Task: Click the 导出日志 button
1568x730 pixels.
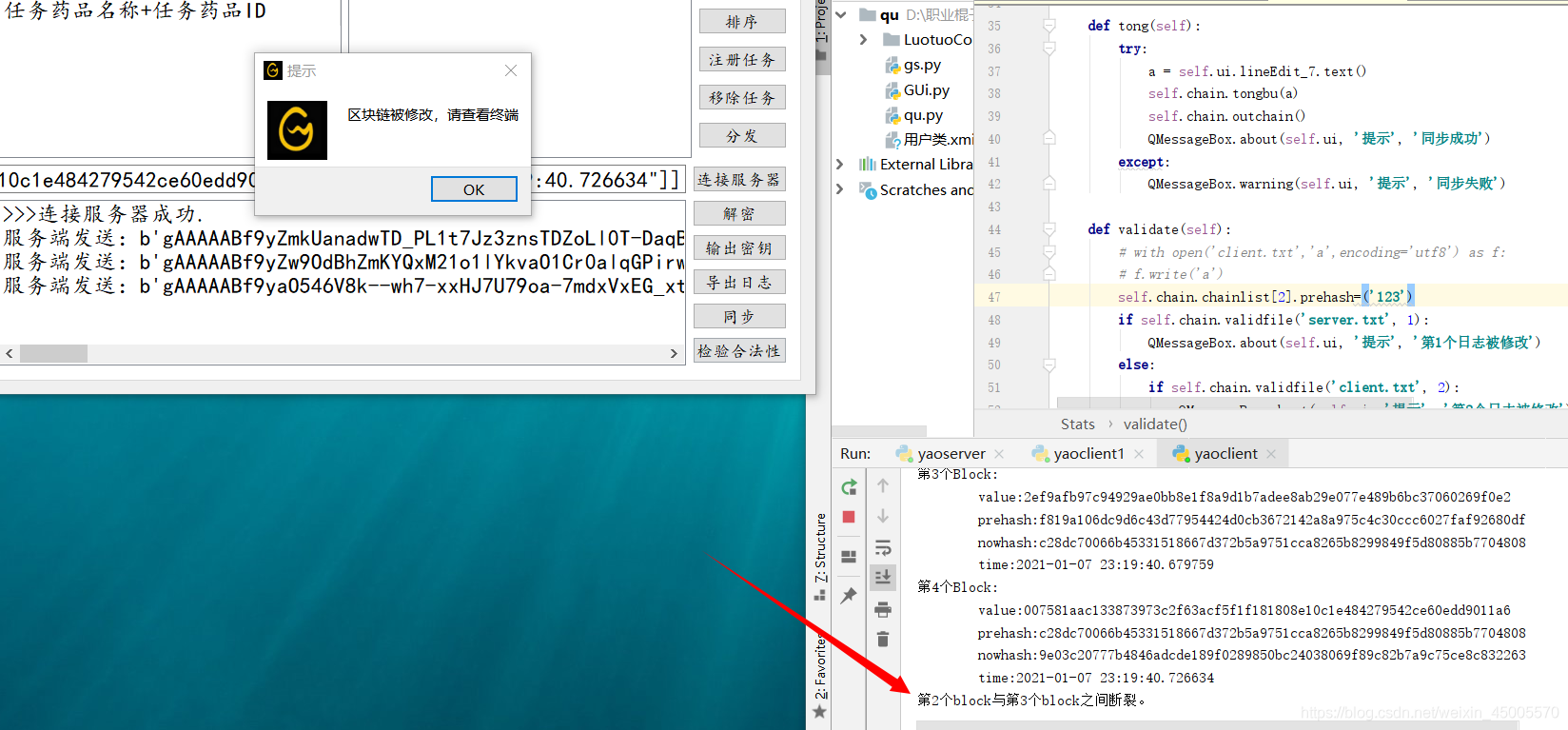Action: 739,282
